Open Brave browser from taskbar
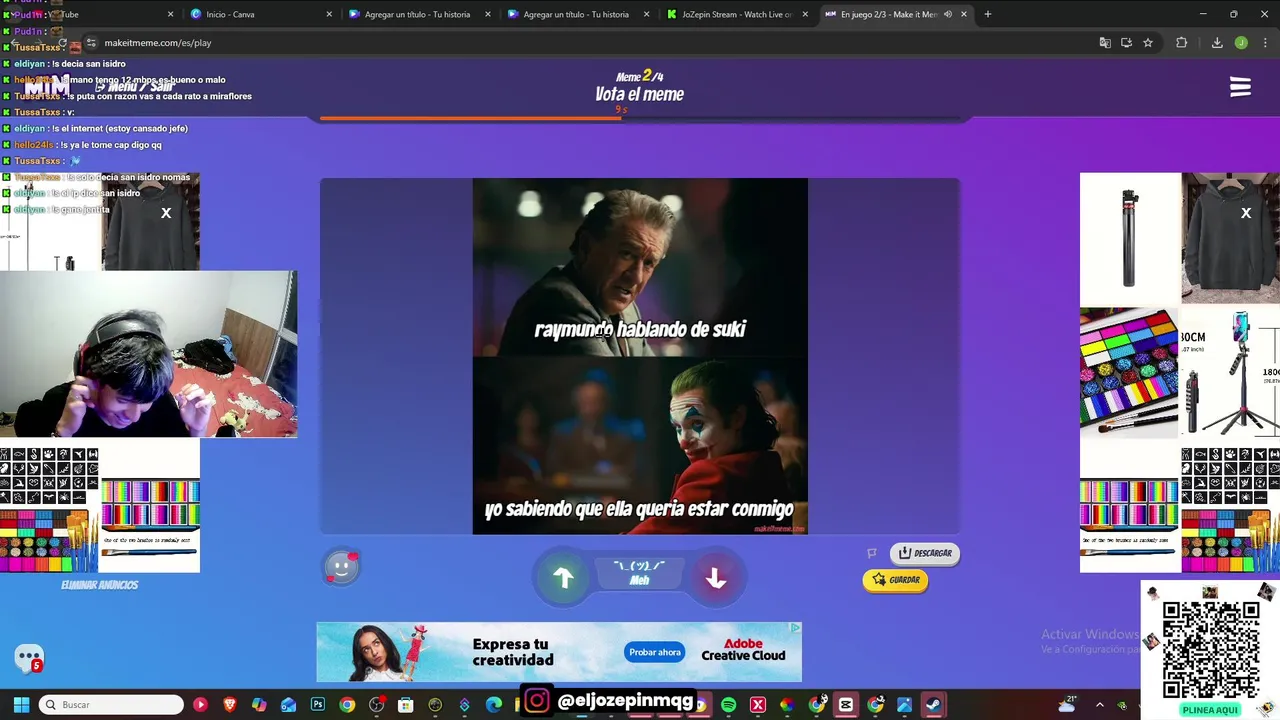Image resolution: width=1280 pixels, height=720 pixels. tap(230, 705)
